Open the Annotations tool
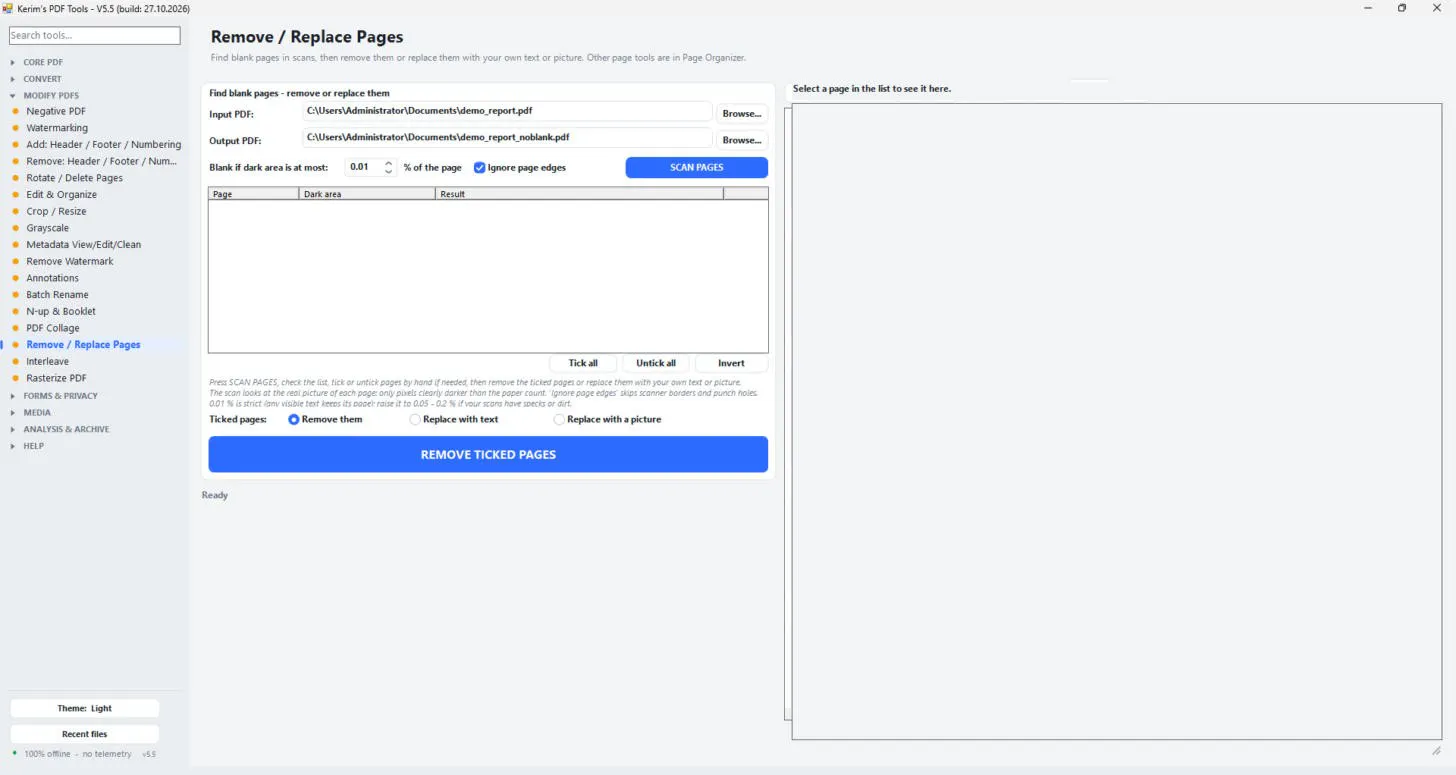This screenshot has height=775, width=1456. click(53, 278)
